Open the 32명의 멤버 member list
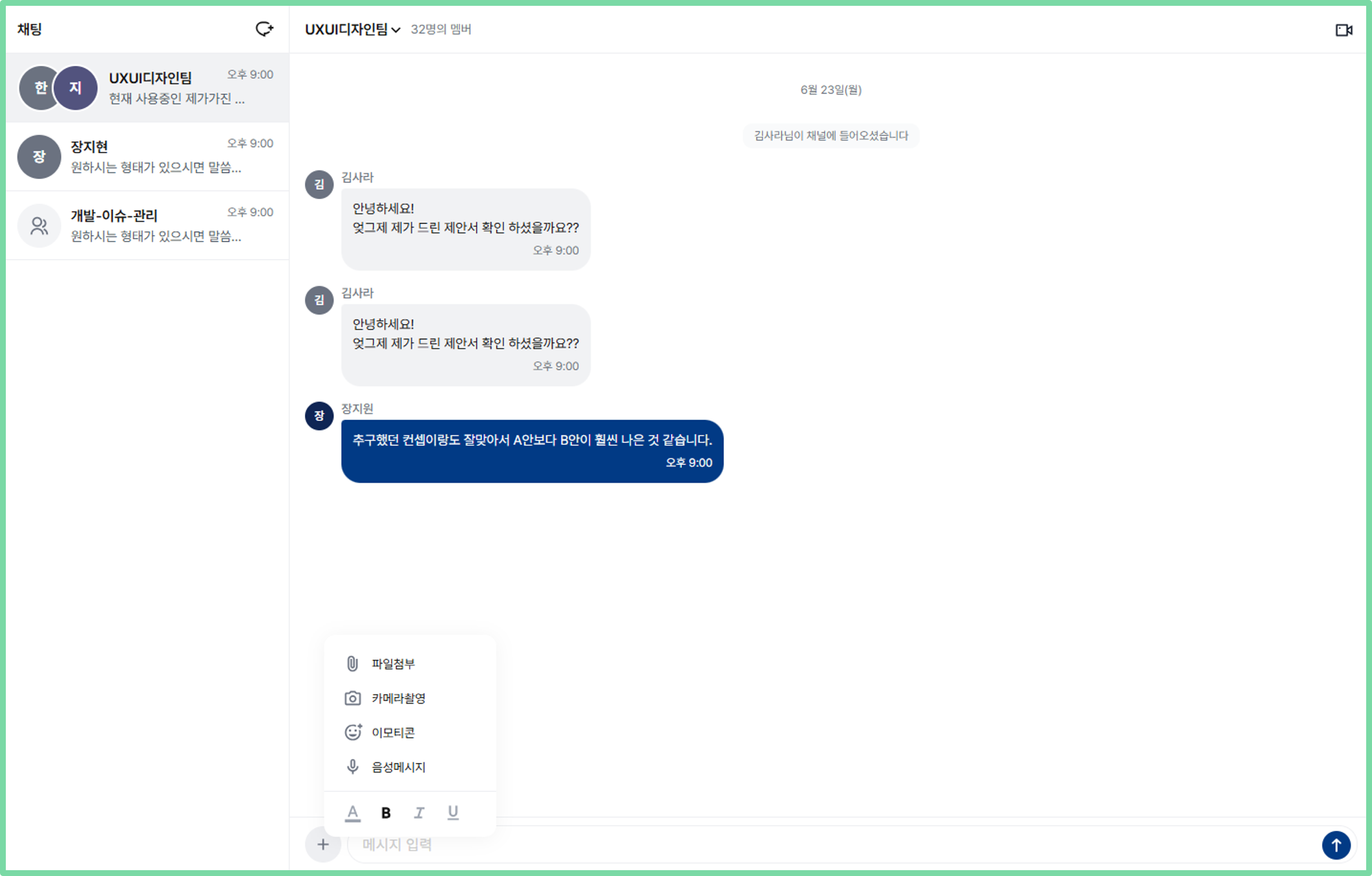 [441, 29]
